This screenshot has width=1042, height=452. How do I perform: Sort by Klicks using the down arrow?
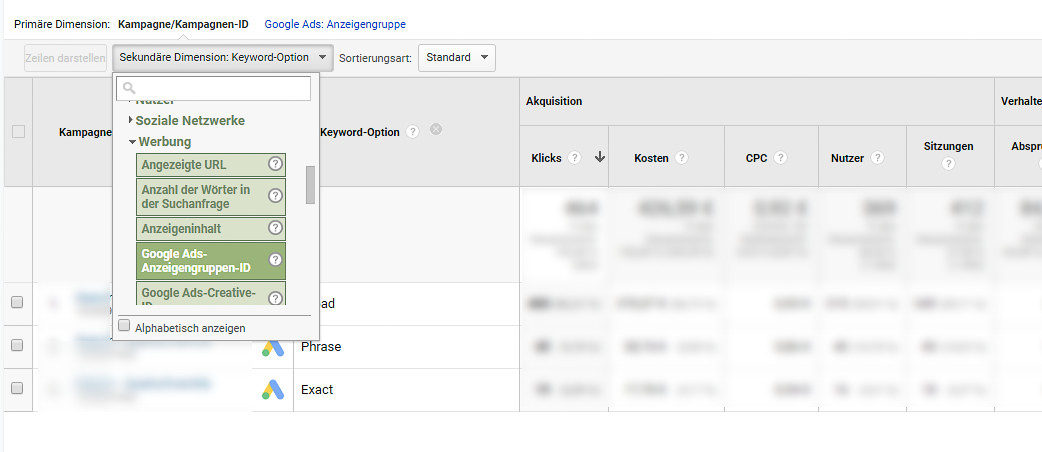point(600,157)
